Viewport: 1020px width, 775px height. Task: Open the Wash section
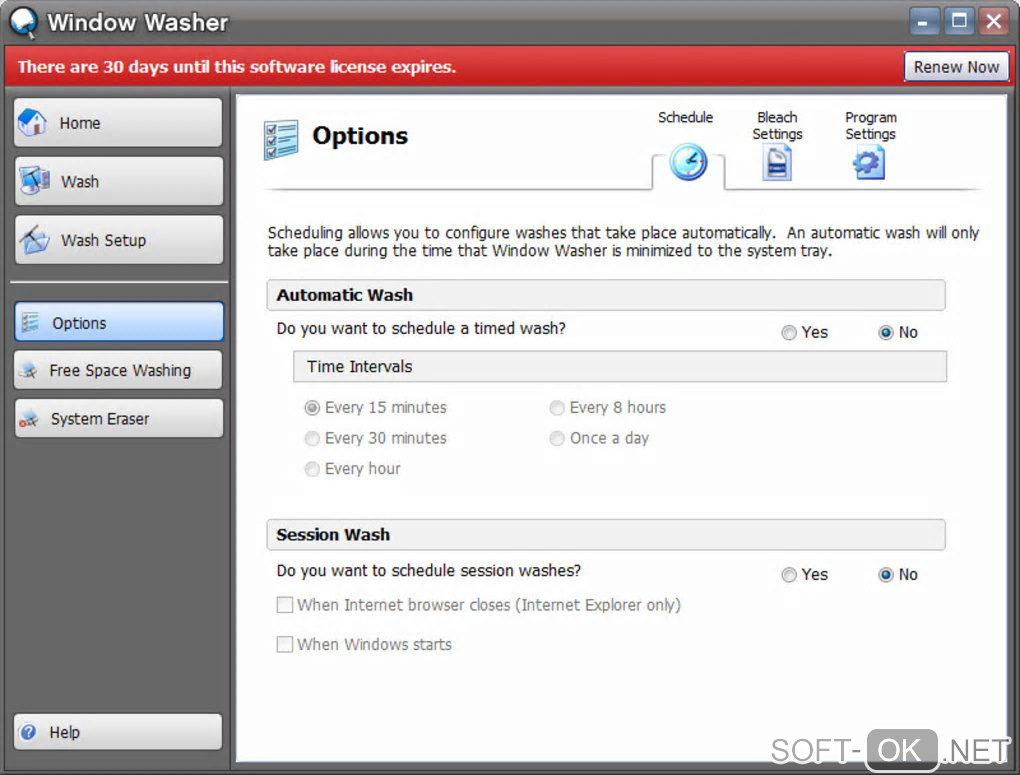[x=118, y=182]
